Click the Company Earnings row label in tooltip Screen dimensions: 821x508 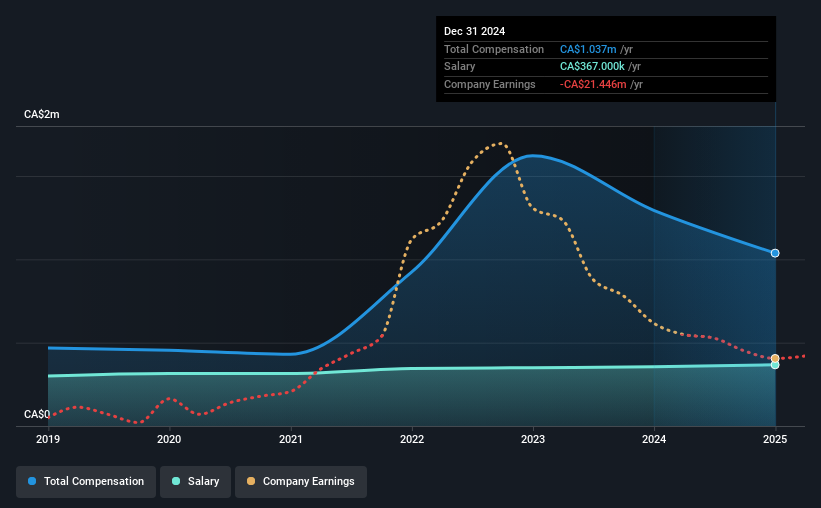click(x=490, y=84)
